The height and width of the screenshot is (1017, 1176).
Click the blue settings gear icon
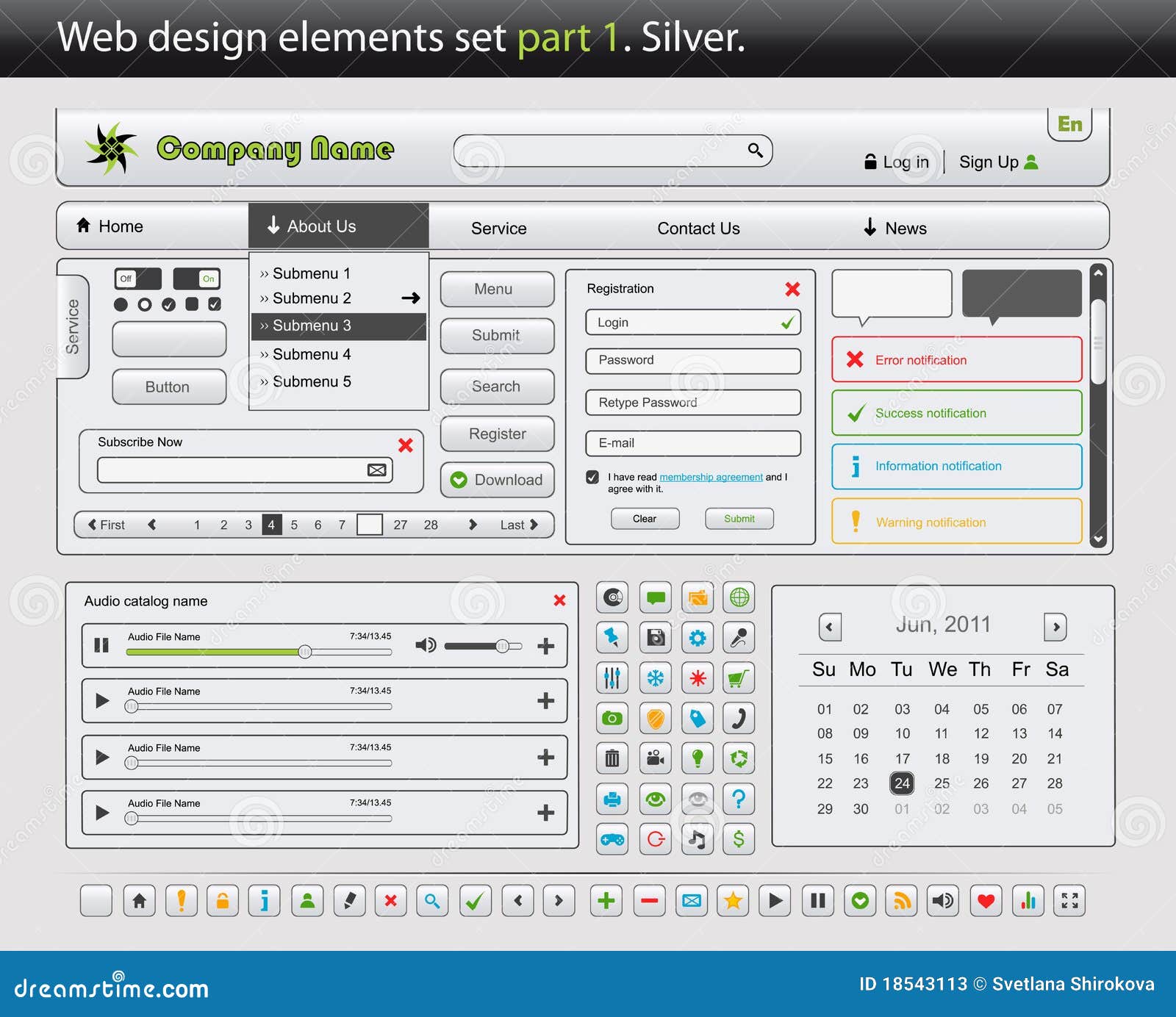point(698,637)
